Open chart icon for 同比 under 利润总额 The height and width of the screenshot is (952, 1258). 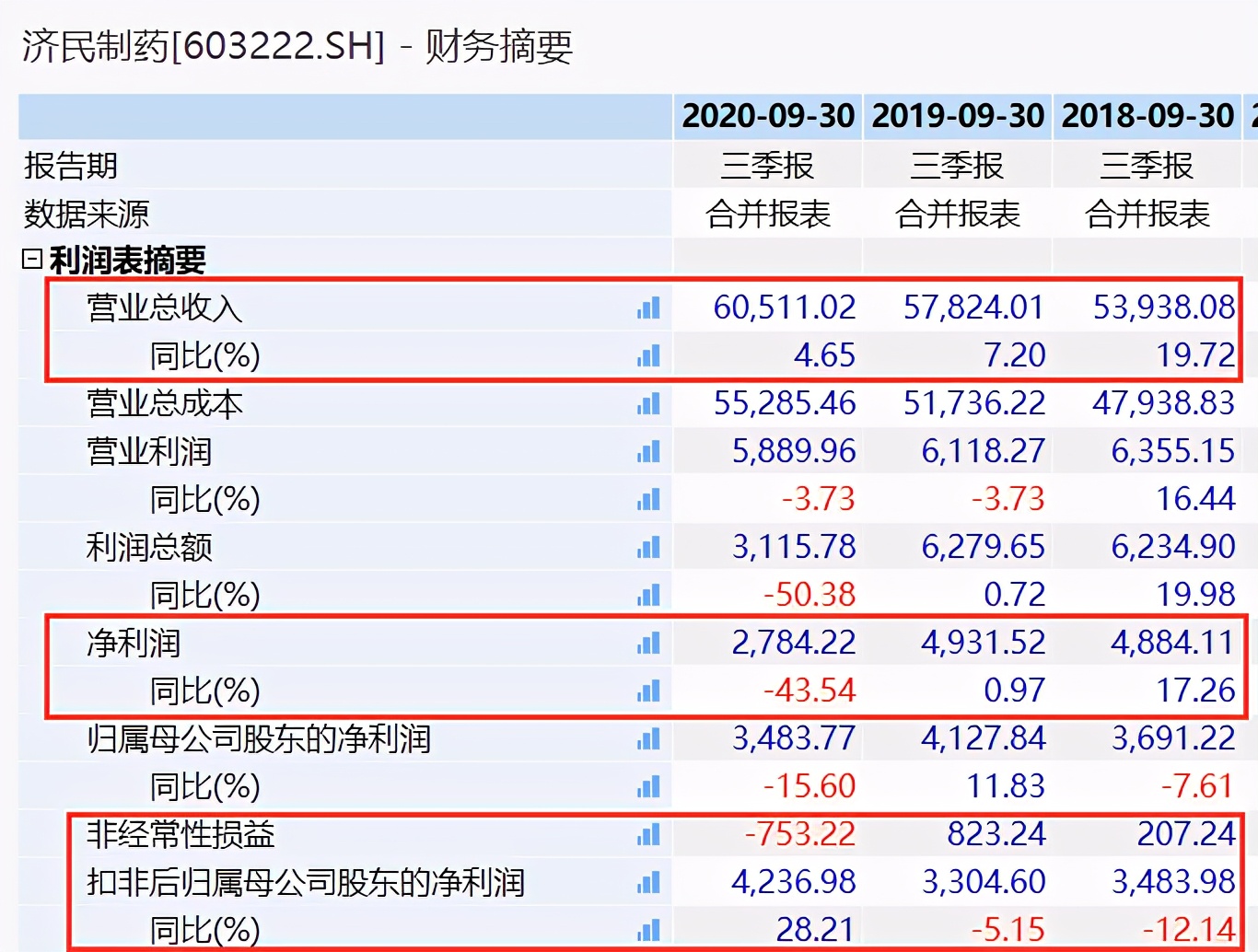[648, 595]
